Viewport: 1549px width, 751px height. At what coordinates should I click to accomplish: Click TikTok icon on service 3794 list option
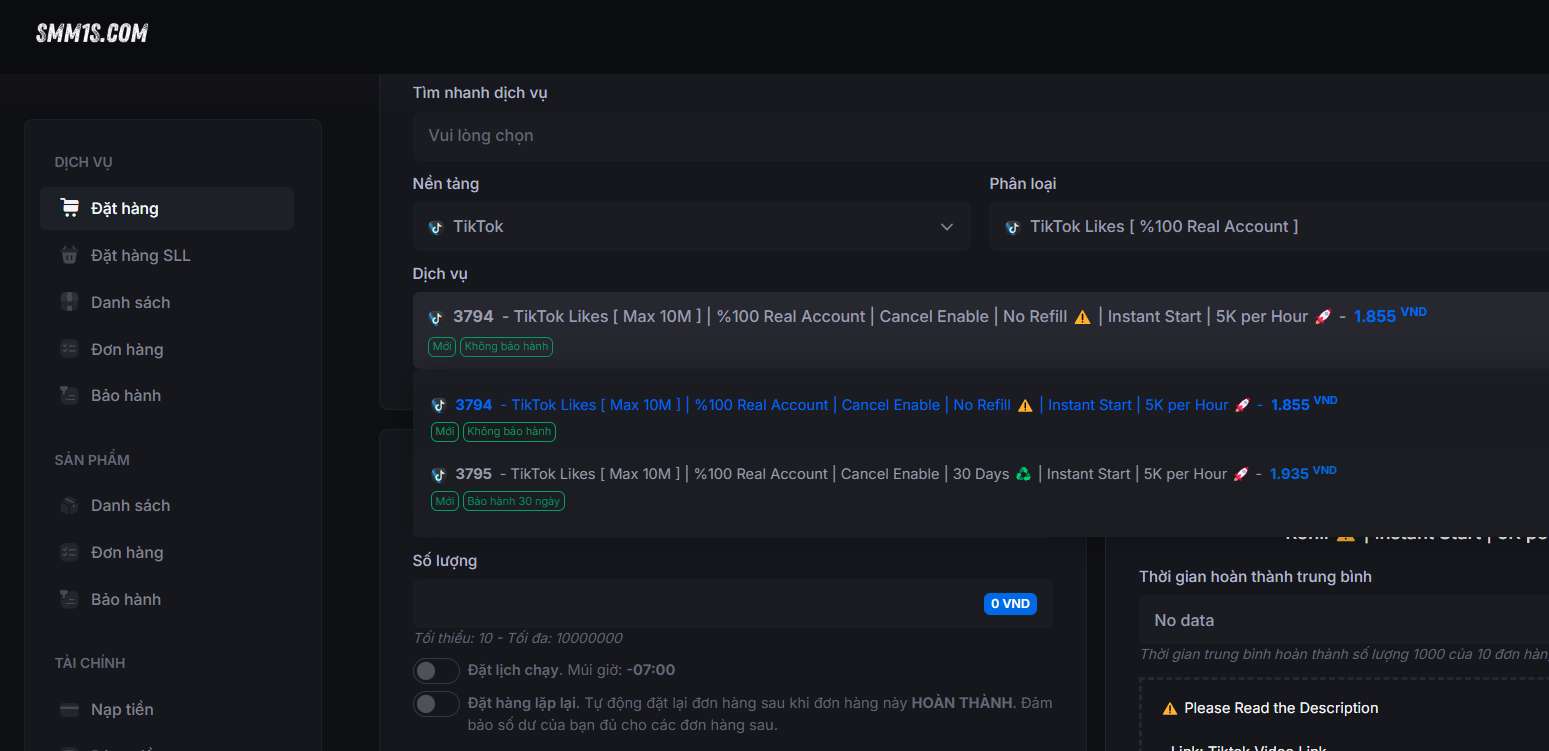coord(437,405)
